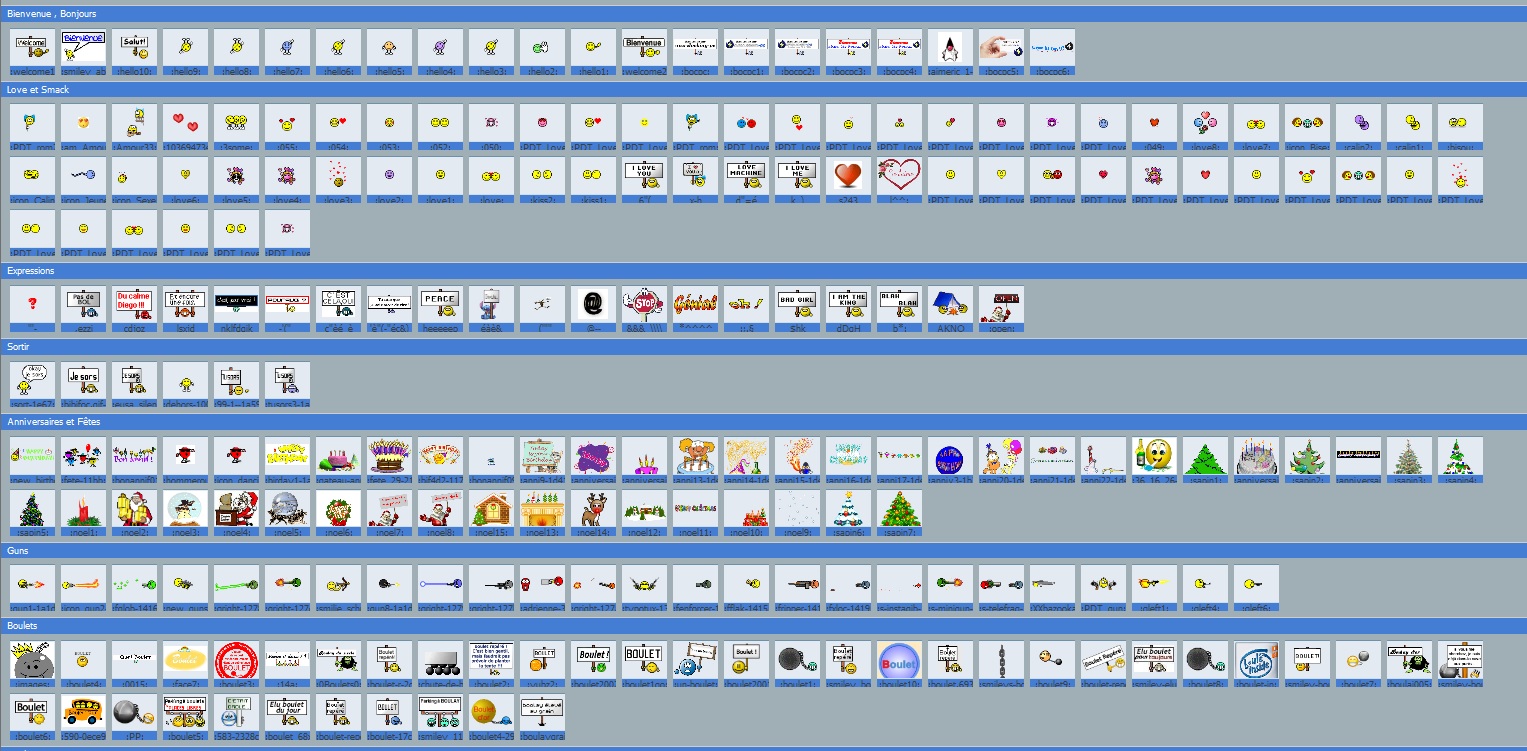The width and height of the screenshot is (1527, 751).
Task: Click the "Boulets" section header
Action: point(22,627)
